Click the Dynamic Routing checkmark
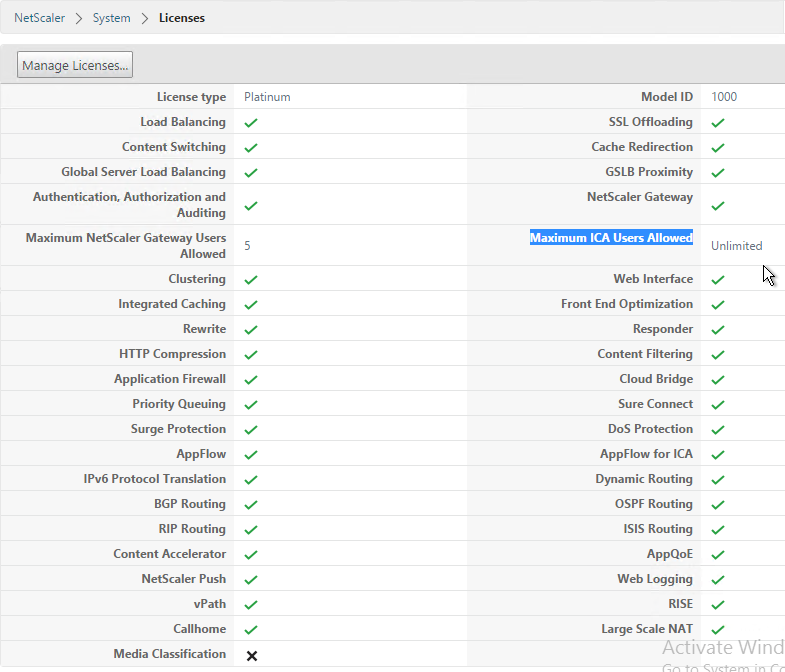This screenshot has width=785, height=672. click(x=718, y=480)
